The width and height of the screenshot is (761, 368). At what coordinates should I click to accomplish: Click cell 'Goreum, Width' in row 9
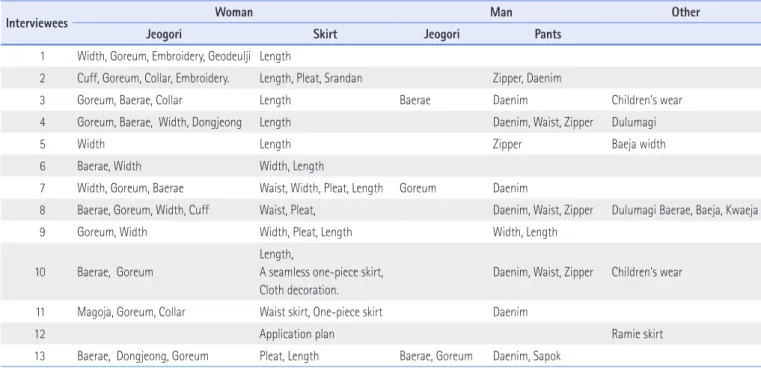point(112,232)
